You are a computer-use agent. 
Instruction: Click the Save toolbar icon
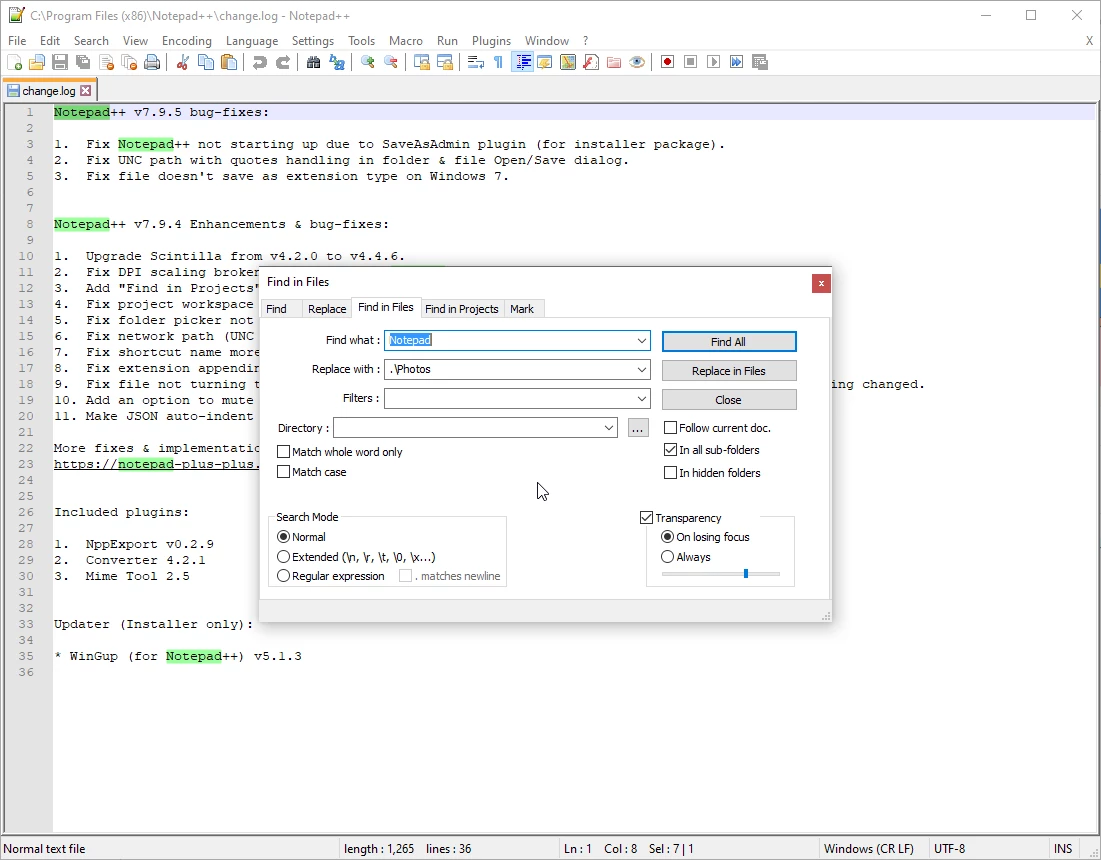[60, 62]
